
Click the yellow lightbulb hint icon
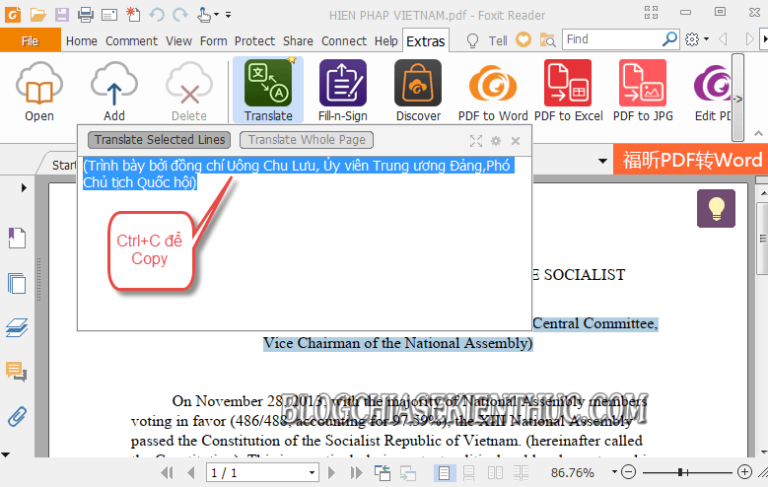[715, 208]
